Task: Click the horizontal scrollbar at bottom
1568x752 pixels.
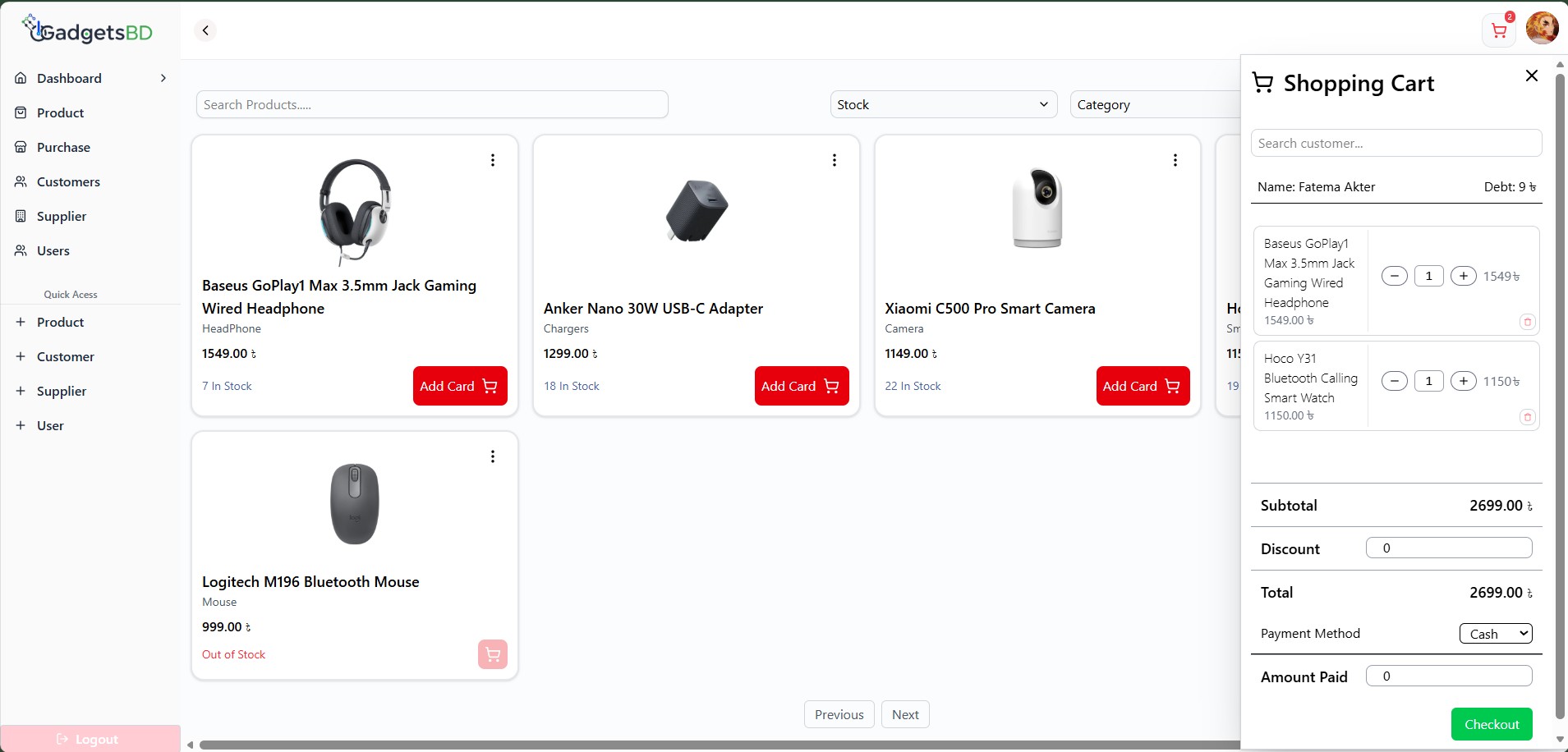Action: (719, 745)
